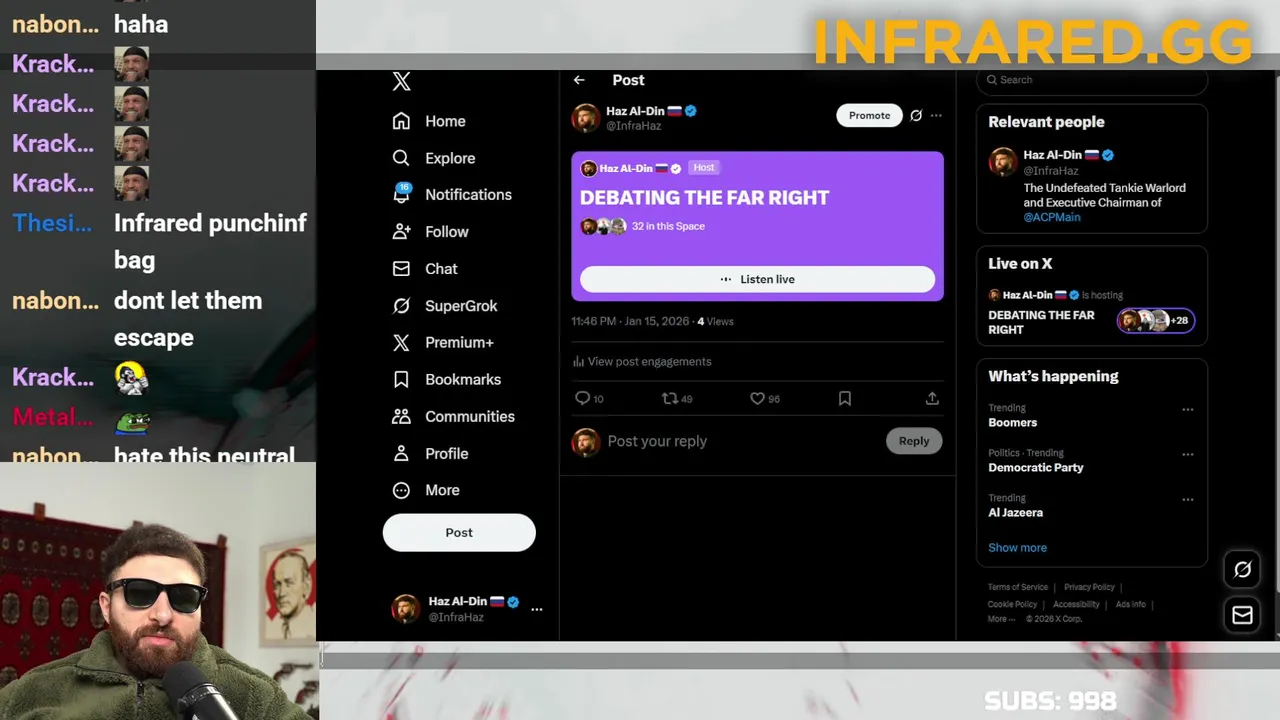Click the Profile person icon
This screenshot has width=1280, height=720.
pyautogui.click(x=401, y=454)
